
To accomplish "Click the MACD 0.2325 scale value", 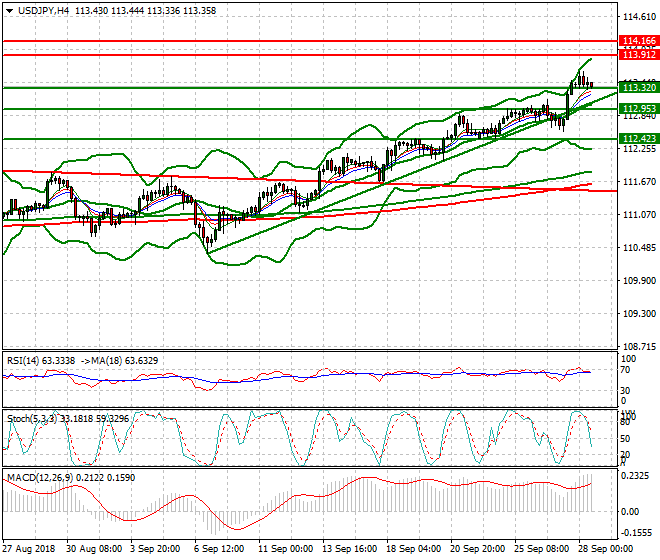I will pyautogui.click(x=635, y=476).
